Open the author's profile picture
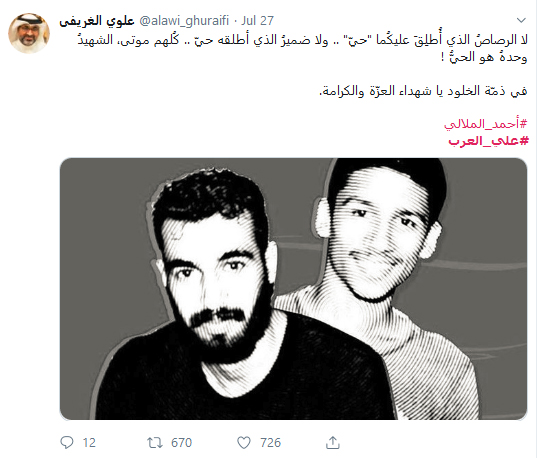The width and height of the screenshot is (538, 458). 29,33
